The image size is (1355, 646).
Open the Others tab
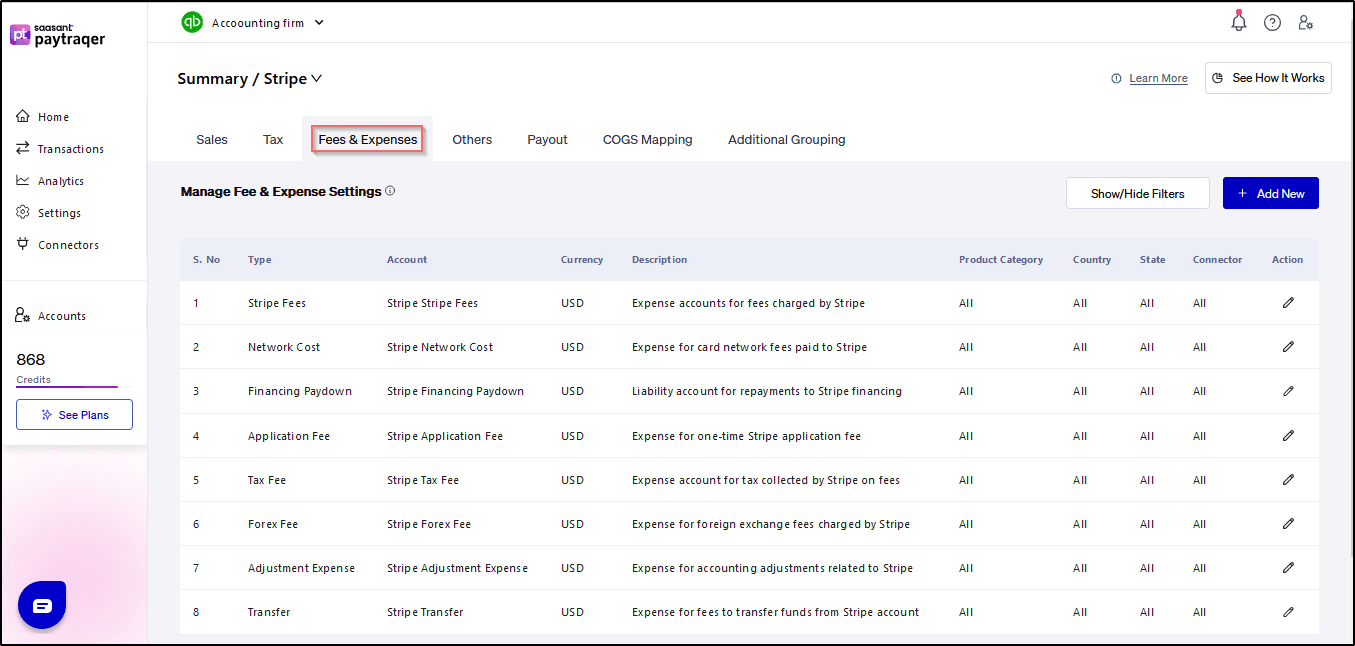click(x=472, y=140)
